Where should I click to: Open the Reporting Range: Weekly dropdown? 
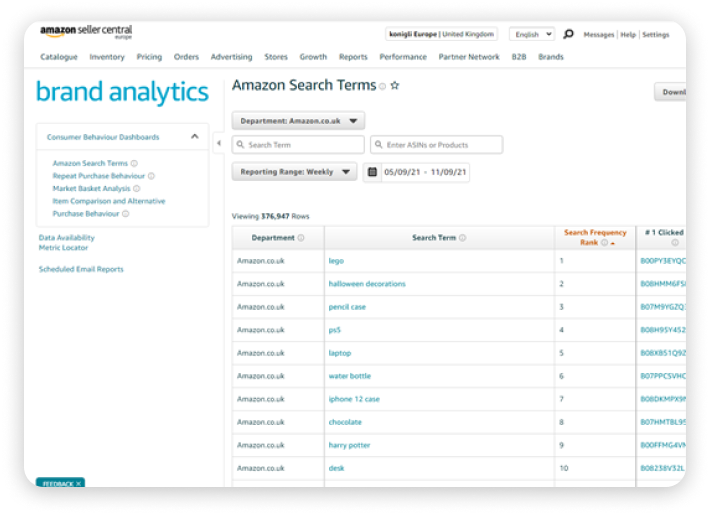click(294, 172)
